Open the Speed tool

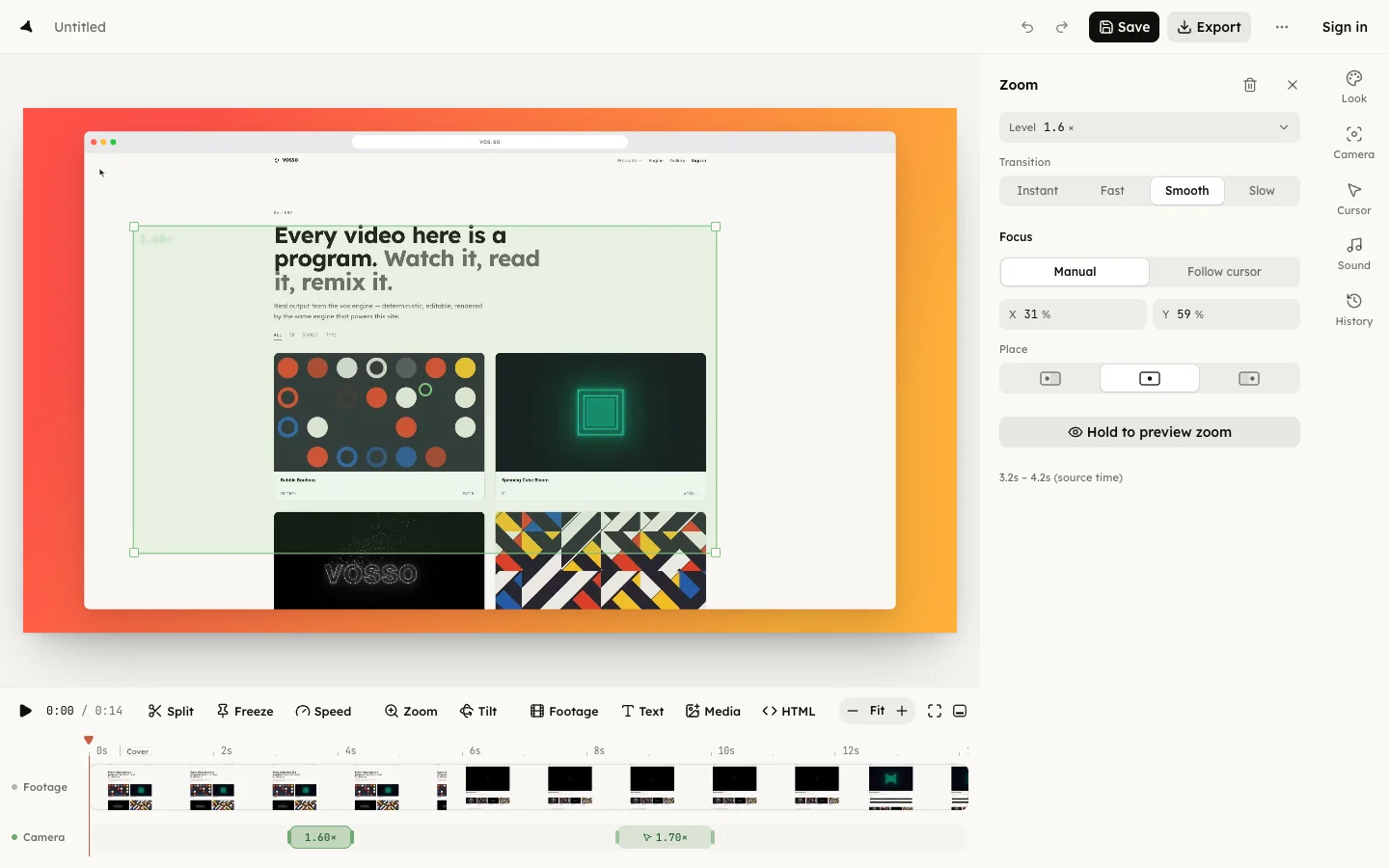point(323,711)
